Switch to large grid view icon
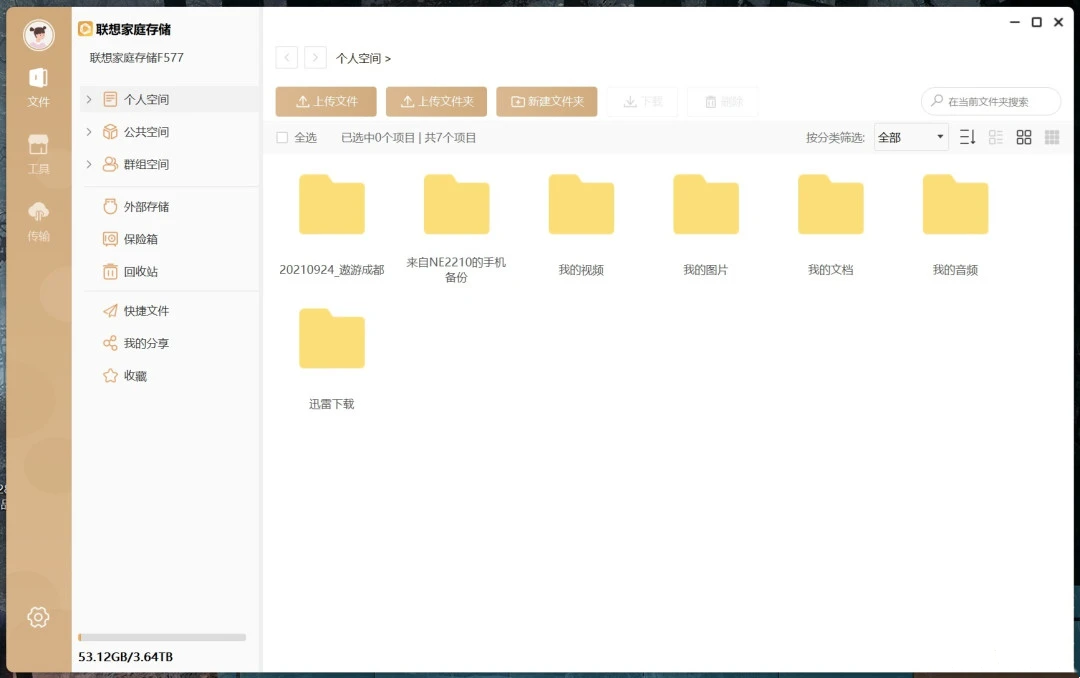Viewport: 1080px width, 678px height. (x=1024, y=137)
